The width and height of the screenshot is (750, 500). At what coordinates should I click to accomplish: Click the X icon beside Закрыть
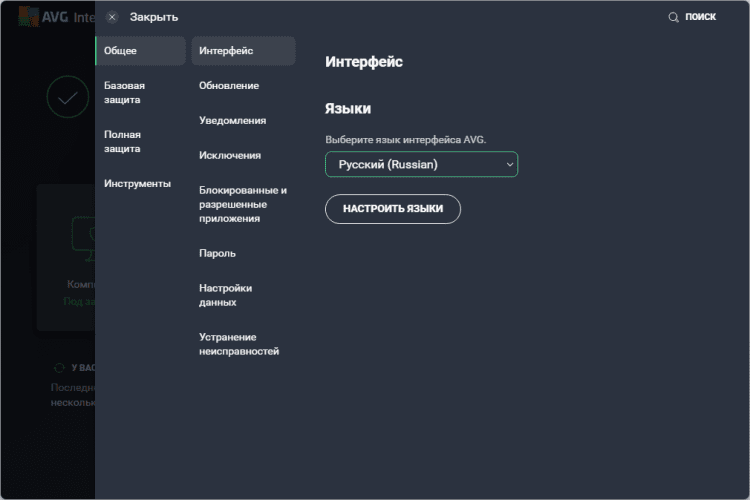(x=112, y=17)
